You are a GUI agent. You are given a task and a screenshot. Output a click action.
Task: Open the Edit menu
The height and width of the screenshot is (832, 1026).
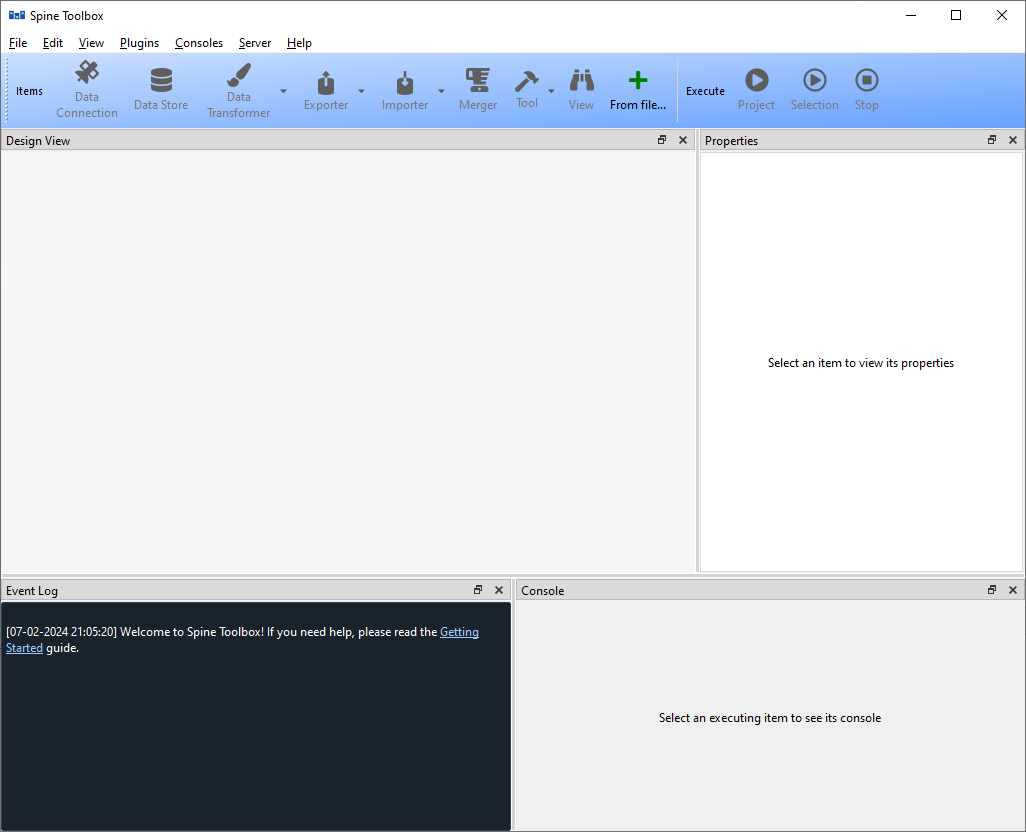click(x=52, y=43)
